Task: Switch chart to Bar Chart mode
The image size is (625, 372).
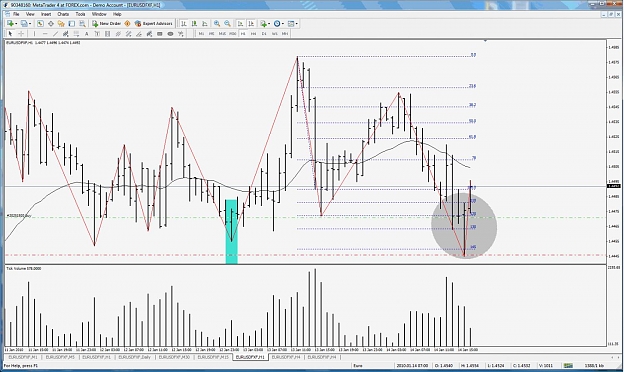Action: tap(184, 24)
